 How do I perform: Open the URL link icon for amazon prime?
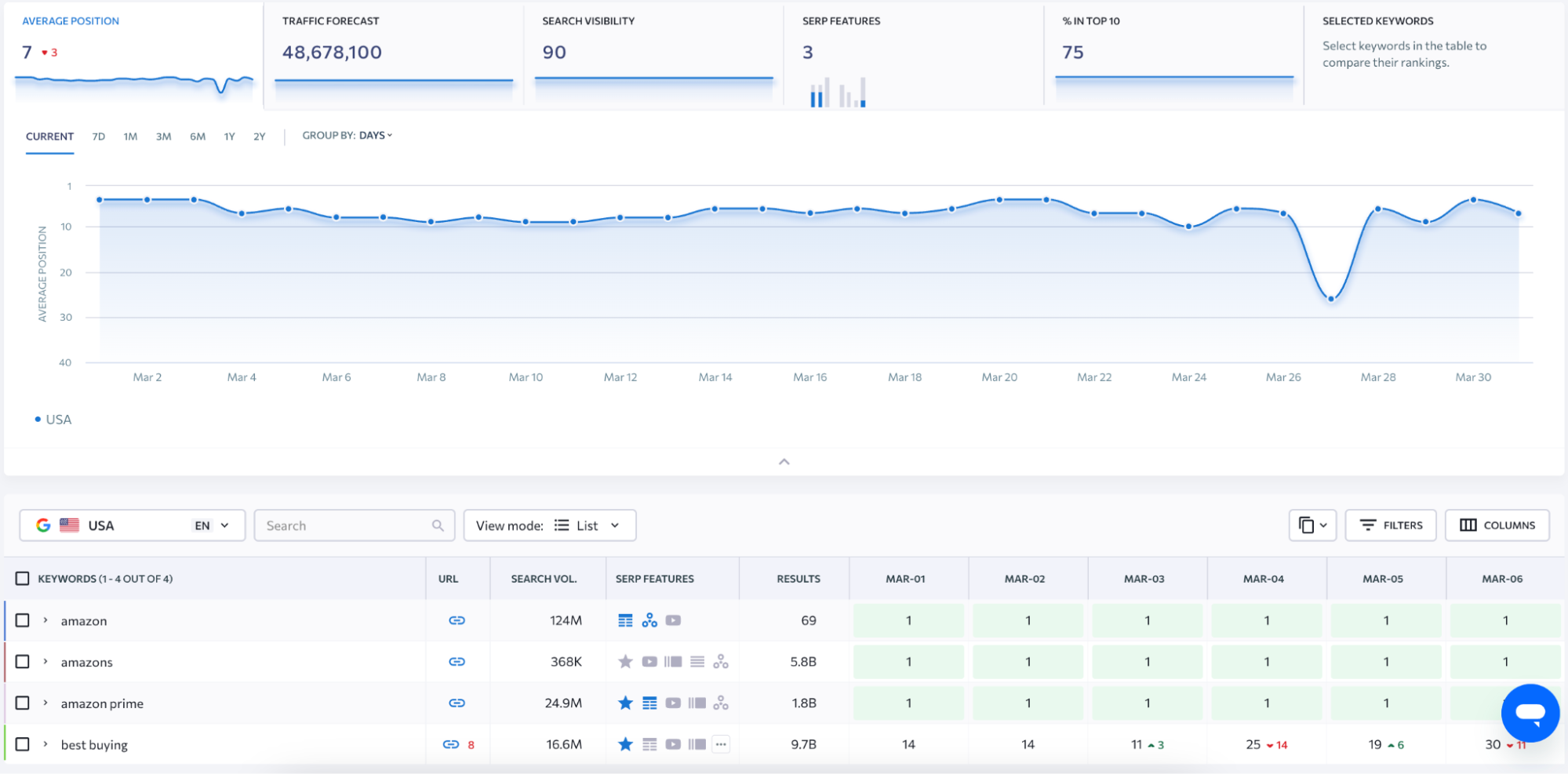(x=457, y=703)
